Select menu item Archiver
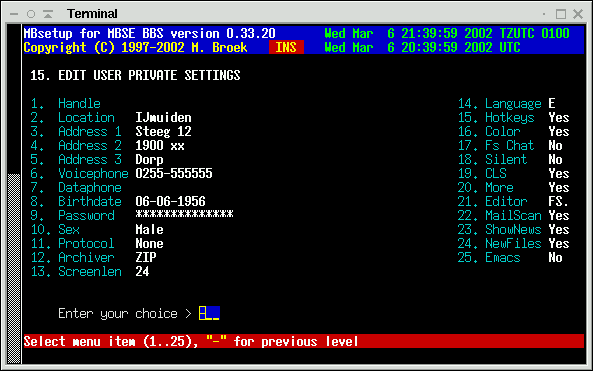593x371 pixels. click(x=73, y=257)
